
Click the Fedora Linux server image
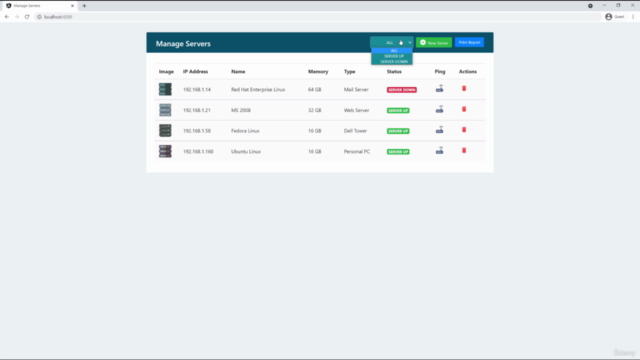[x=165, y=131]
